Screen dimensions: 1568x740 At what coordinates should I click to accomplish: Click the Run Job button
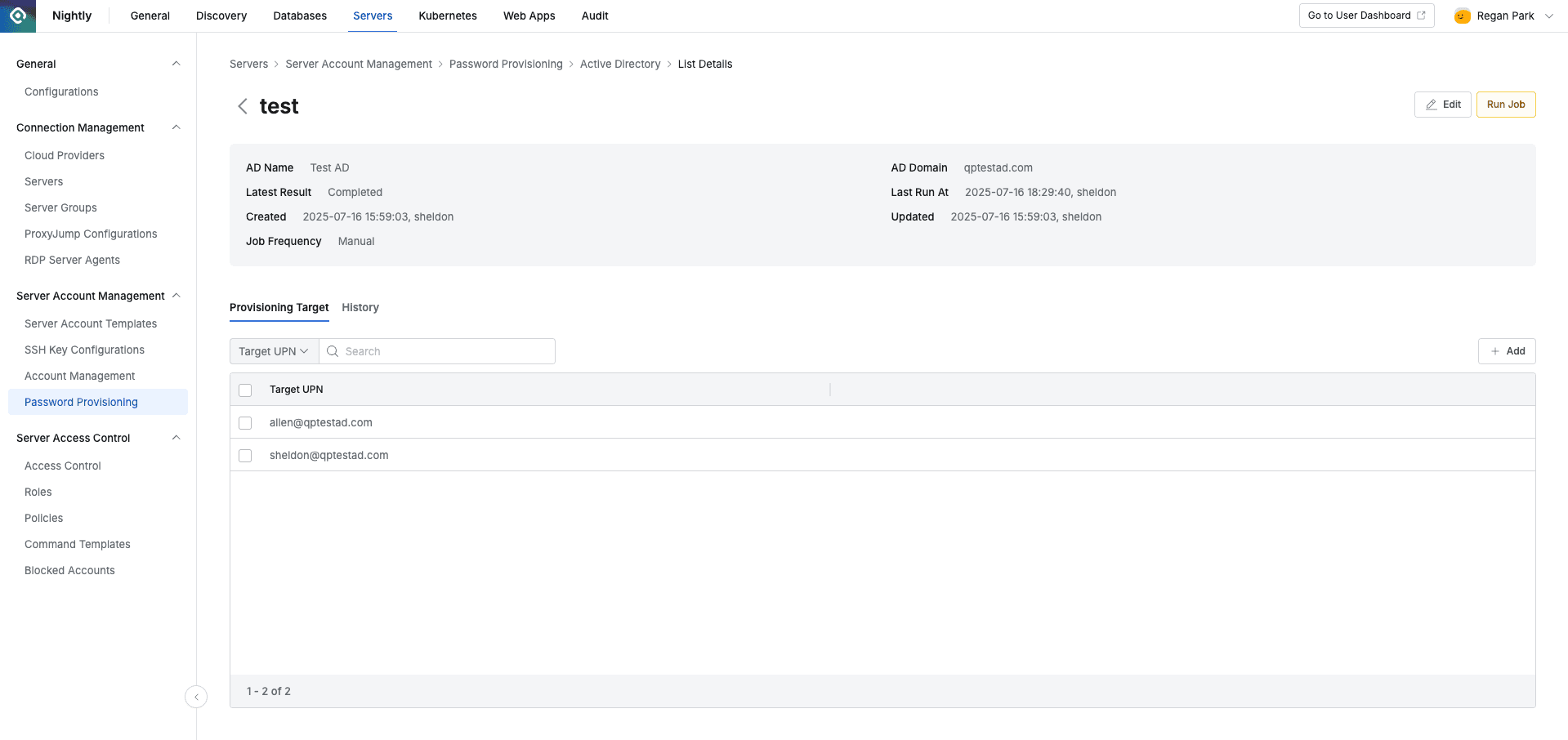[x=1505, y=104]
